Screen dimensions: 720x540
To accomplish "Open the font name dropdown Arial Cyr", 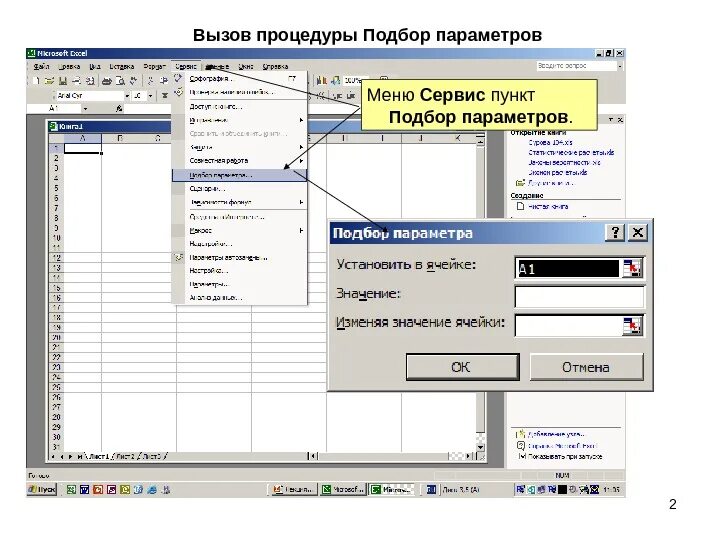I will click(127, 96).
